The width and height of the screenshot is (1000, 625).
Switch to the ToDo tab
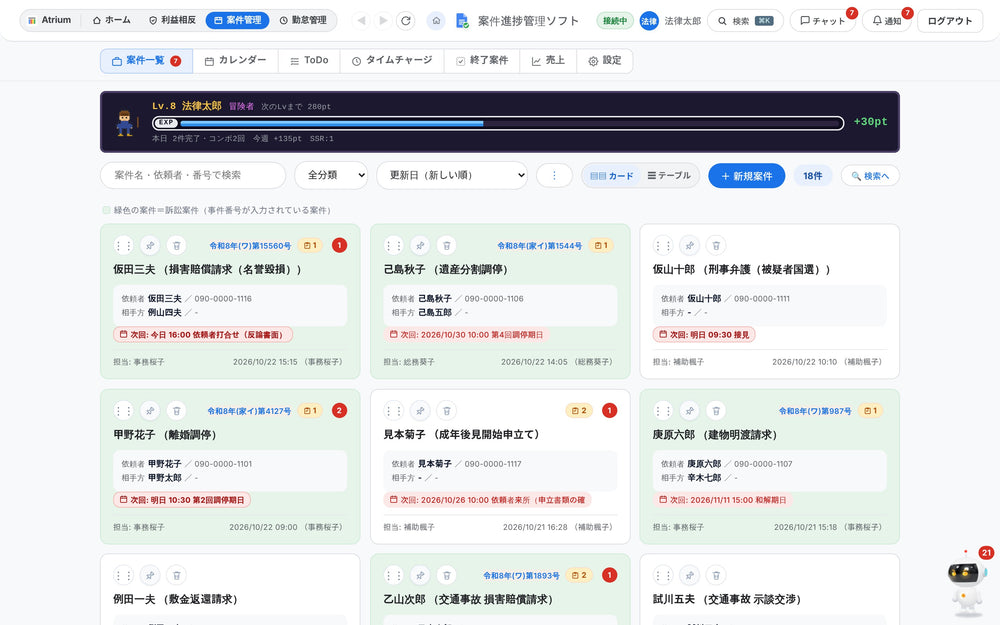(x=309, y=61)
